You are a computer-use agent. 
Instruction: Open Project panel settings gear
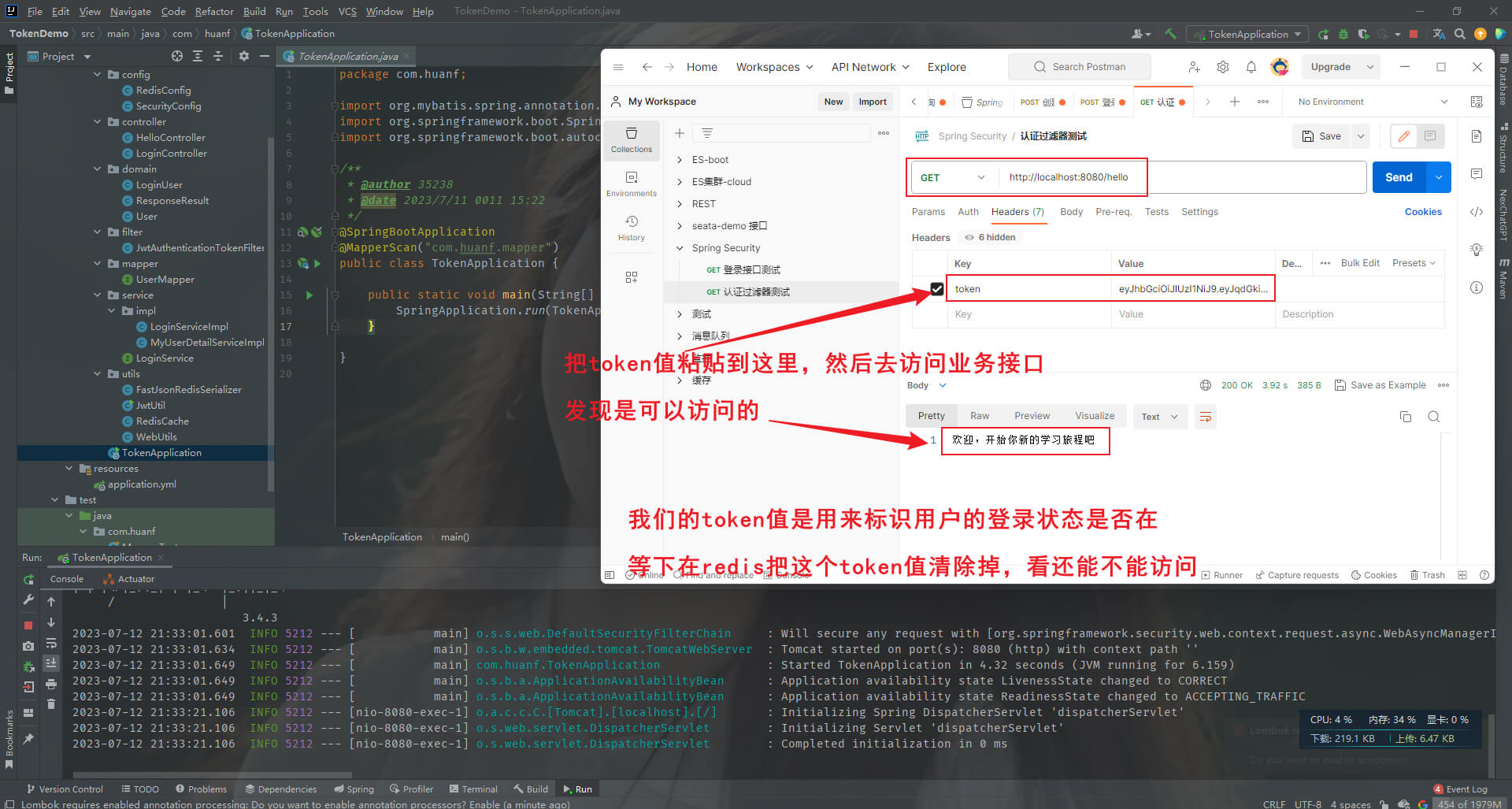(x=244, y=56)
